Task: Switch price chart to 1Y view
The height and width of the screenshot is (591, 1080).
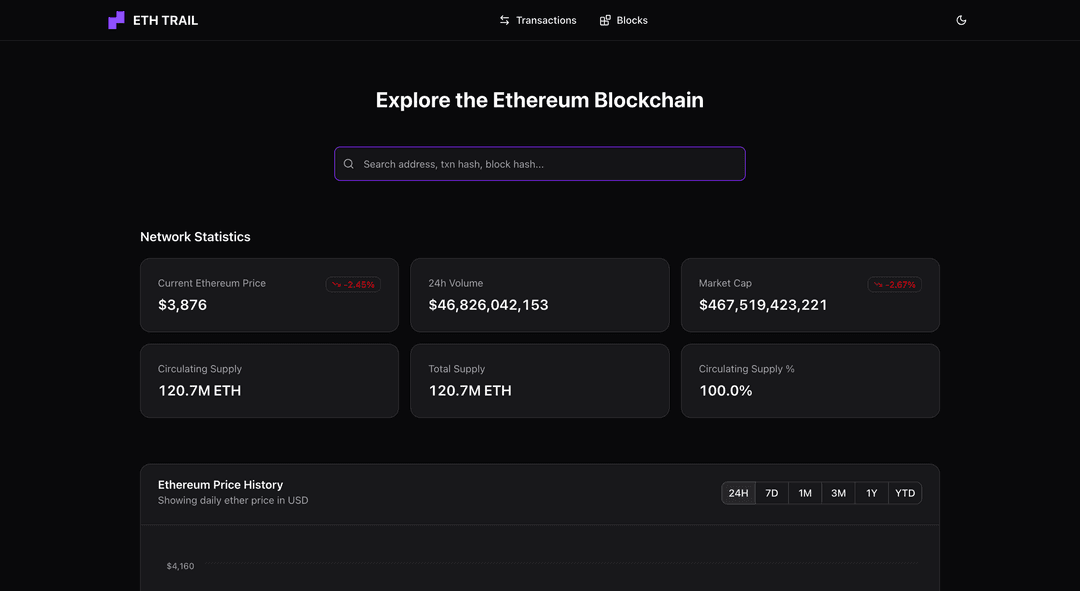Action: pos(871,492)
